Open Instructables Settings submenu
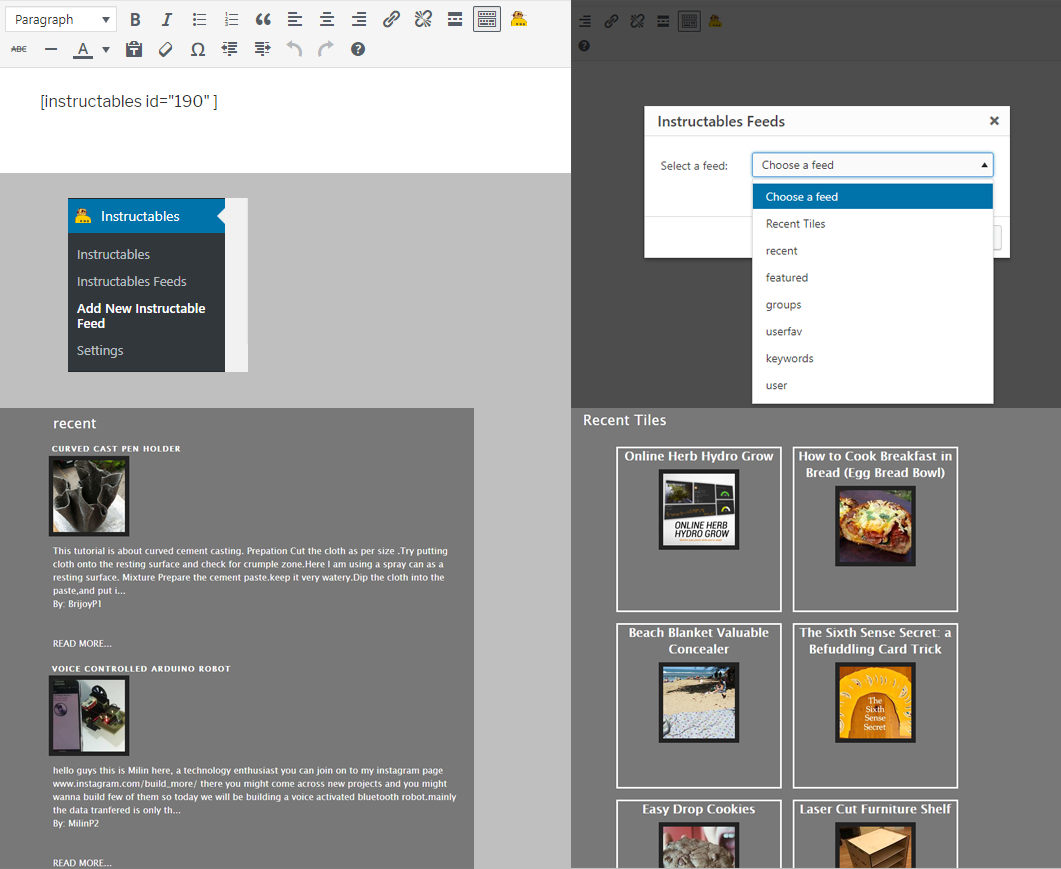Image resolution: width=1061 pixels, height=869 pixels. click(99, 351)
